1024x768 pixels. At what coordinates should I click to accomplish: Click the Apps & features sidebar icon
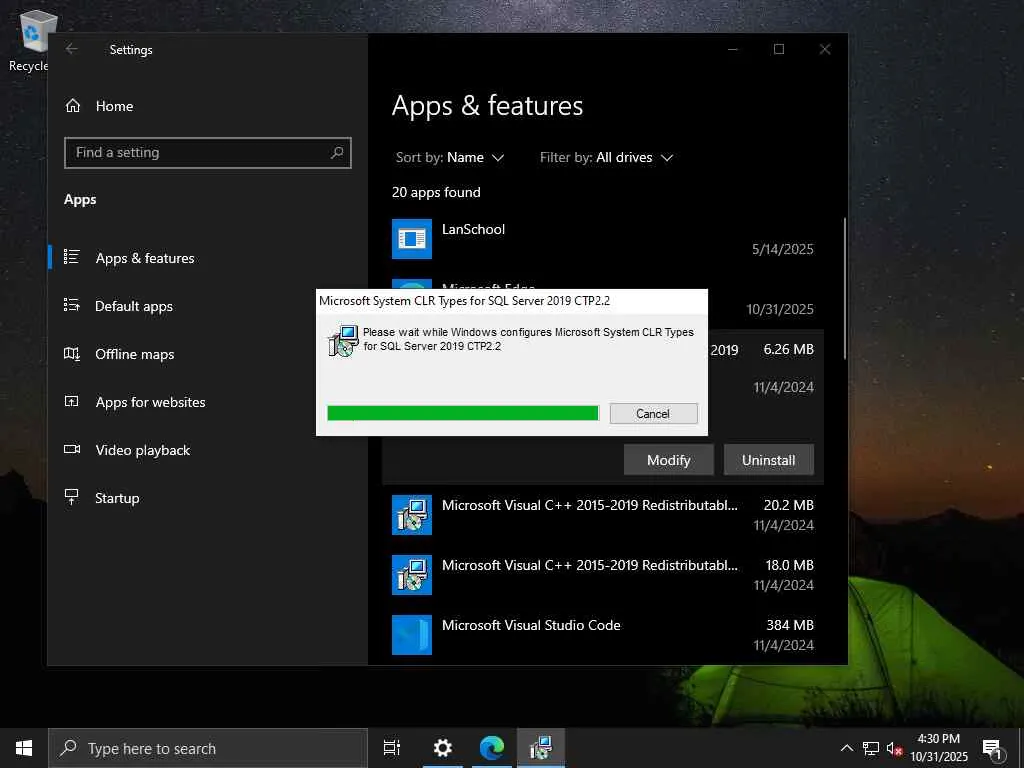(x=72, y=257)
